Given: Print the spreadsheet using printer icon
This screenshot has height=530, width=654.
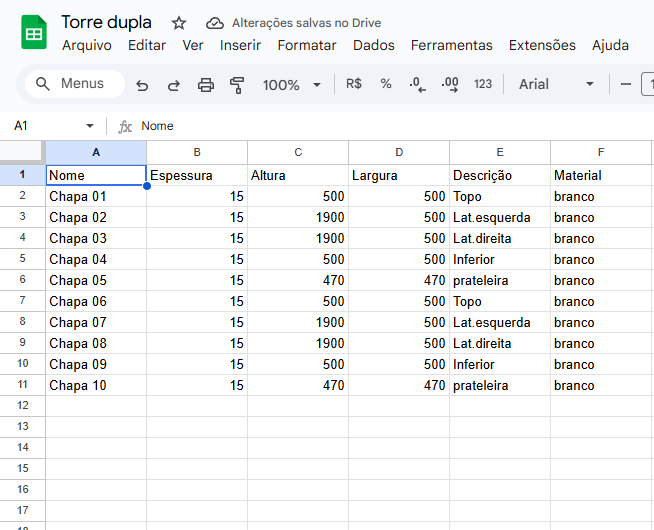Looking at the screenshot, I should coord(206,85).
